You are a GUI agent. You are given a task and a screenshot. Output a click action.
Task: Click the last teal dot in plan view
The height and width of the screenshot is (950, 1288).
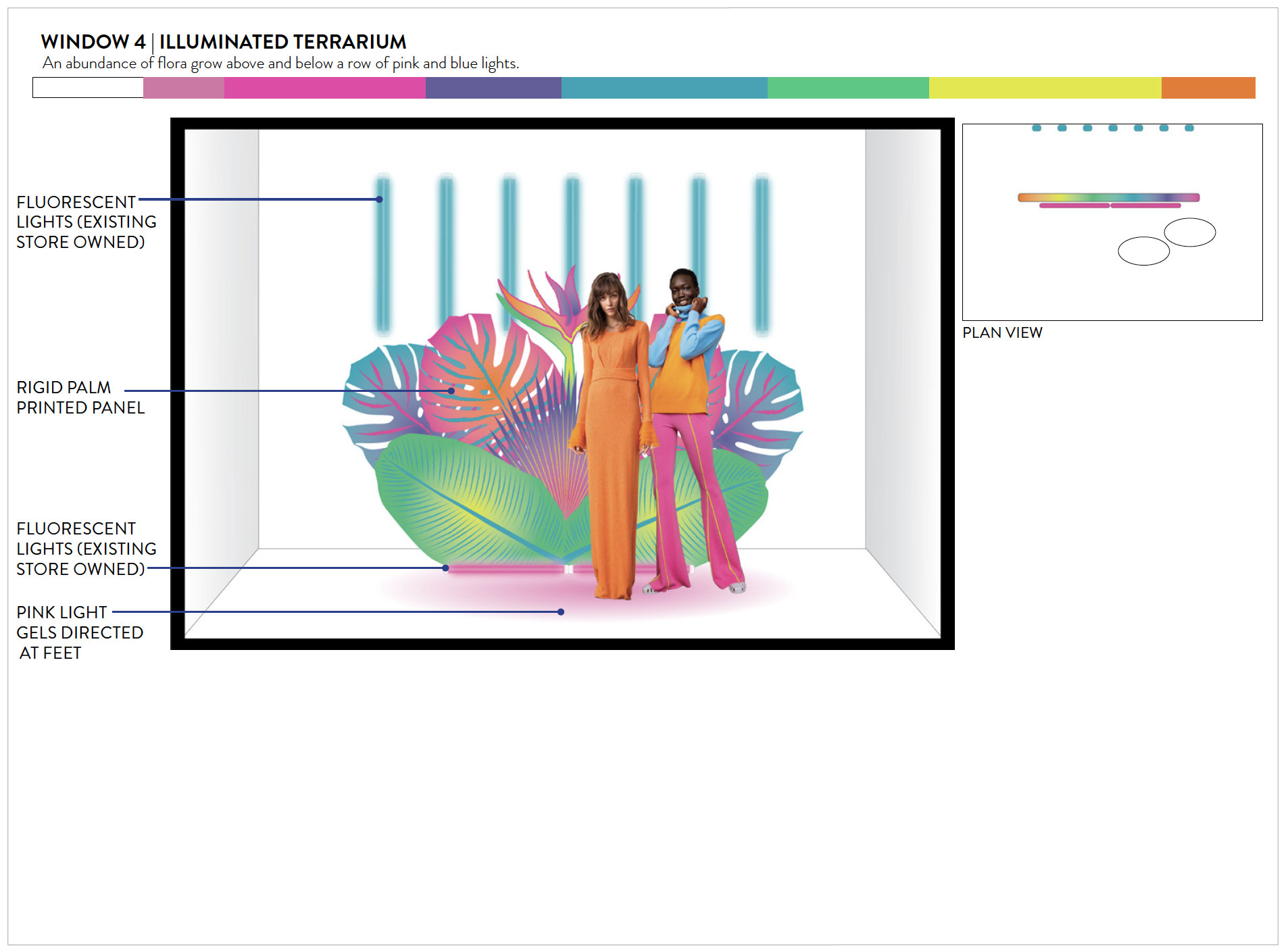[x=1189, y=128]
